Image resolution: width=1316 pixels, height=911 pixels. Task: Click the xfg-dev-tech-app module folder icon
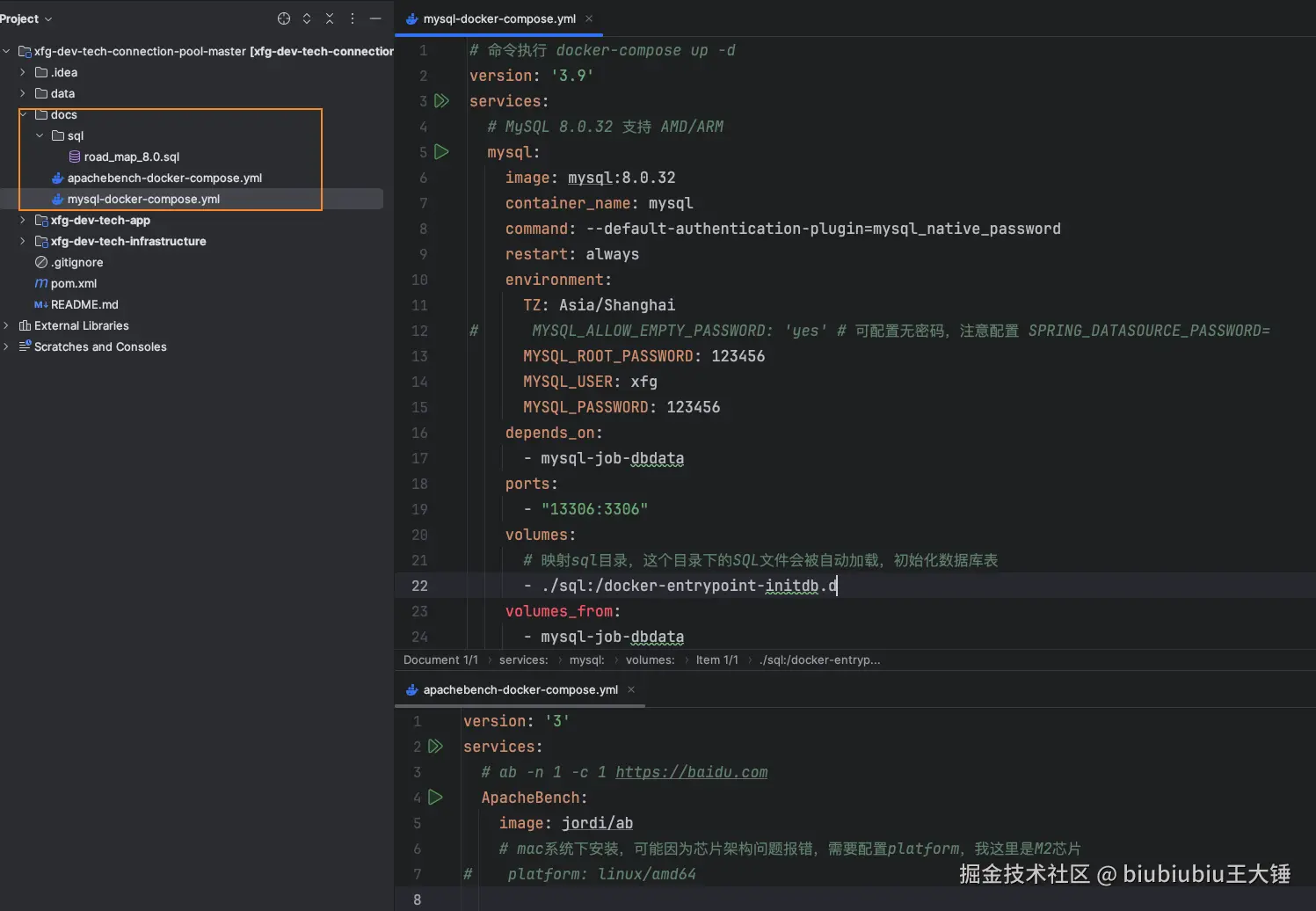point(41,220)
